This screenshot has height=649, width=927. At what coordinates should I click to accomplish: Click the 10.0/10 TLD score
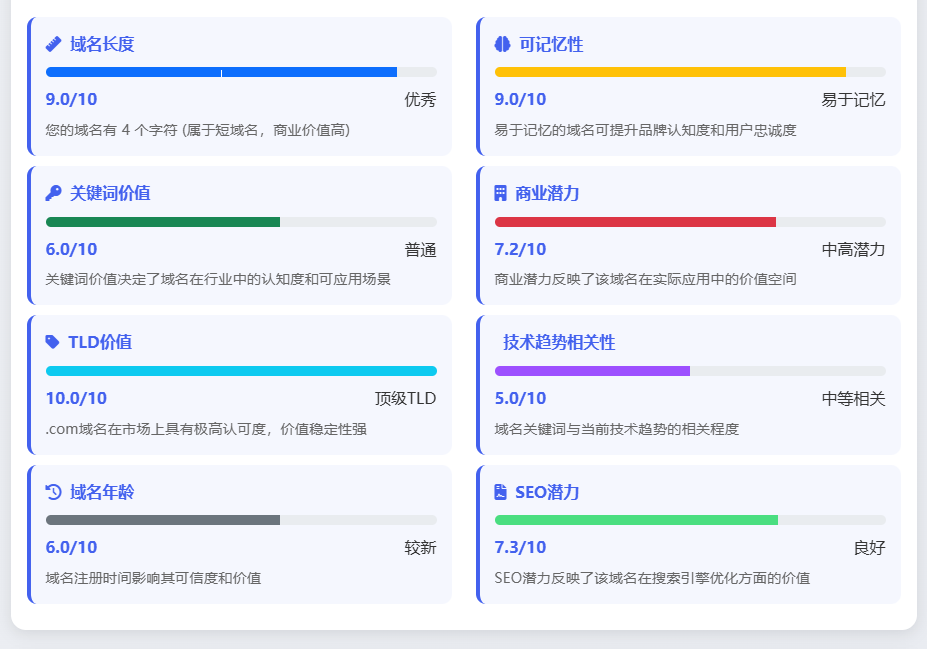76,398
